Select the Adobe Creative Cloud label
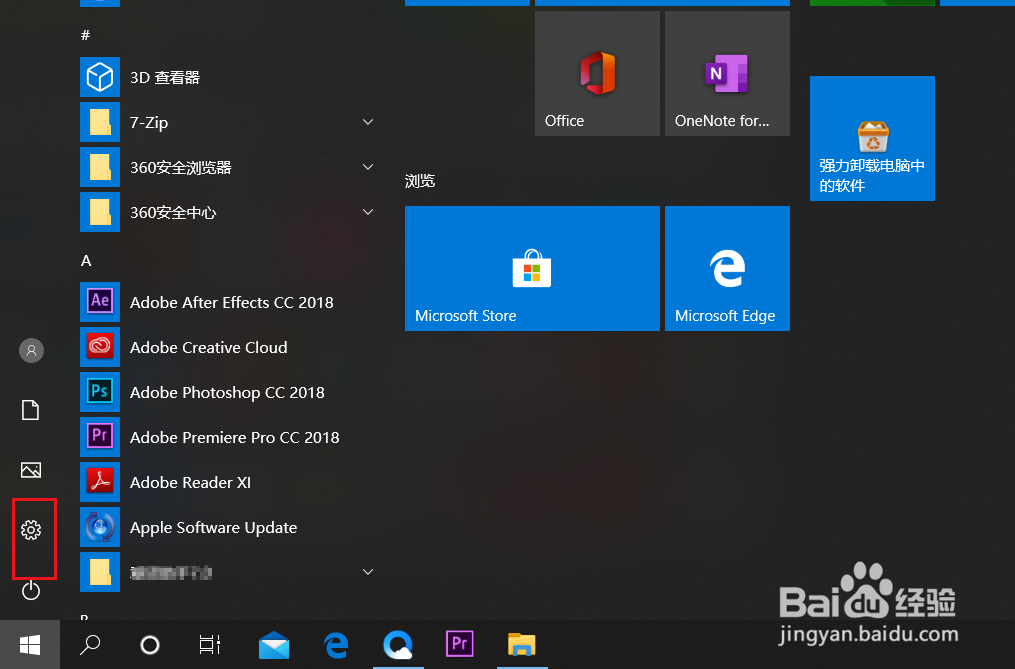Viewport: 1015px width, 669px height. click(x=208, y=348)
